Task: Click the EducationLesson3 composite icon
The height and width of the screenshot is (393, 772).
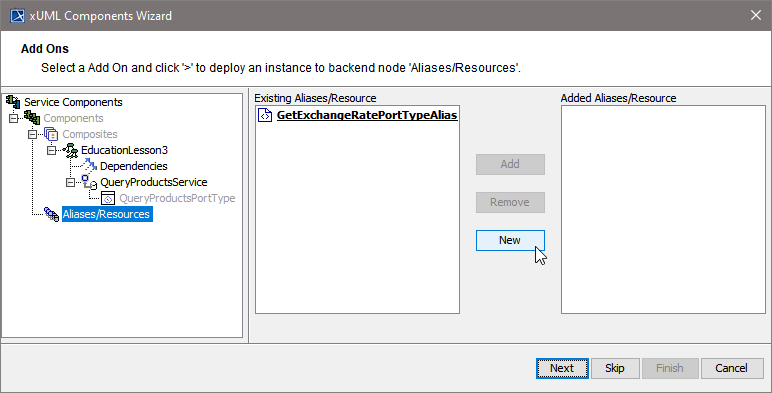Action: (70, 150)
